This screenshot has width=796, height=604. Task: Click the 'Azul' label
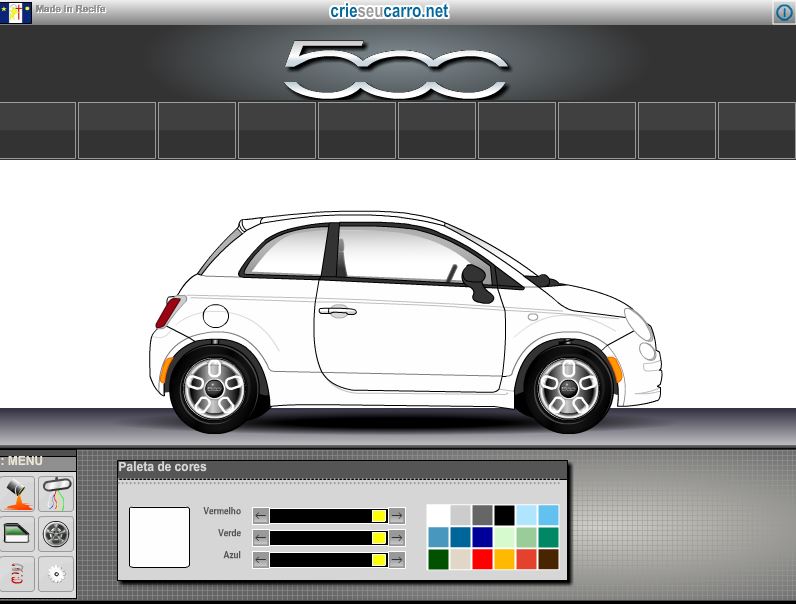pos(232,555)
